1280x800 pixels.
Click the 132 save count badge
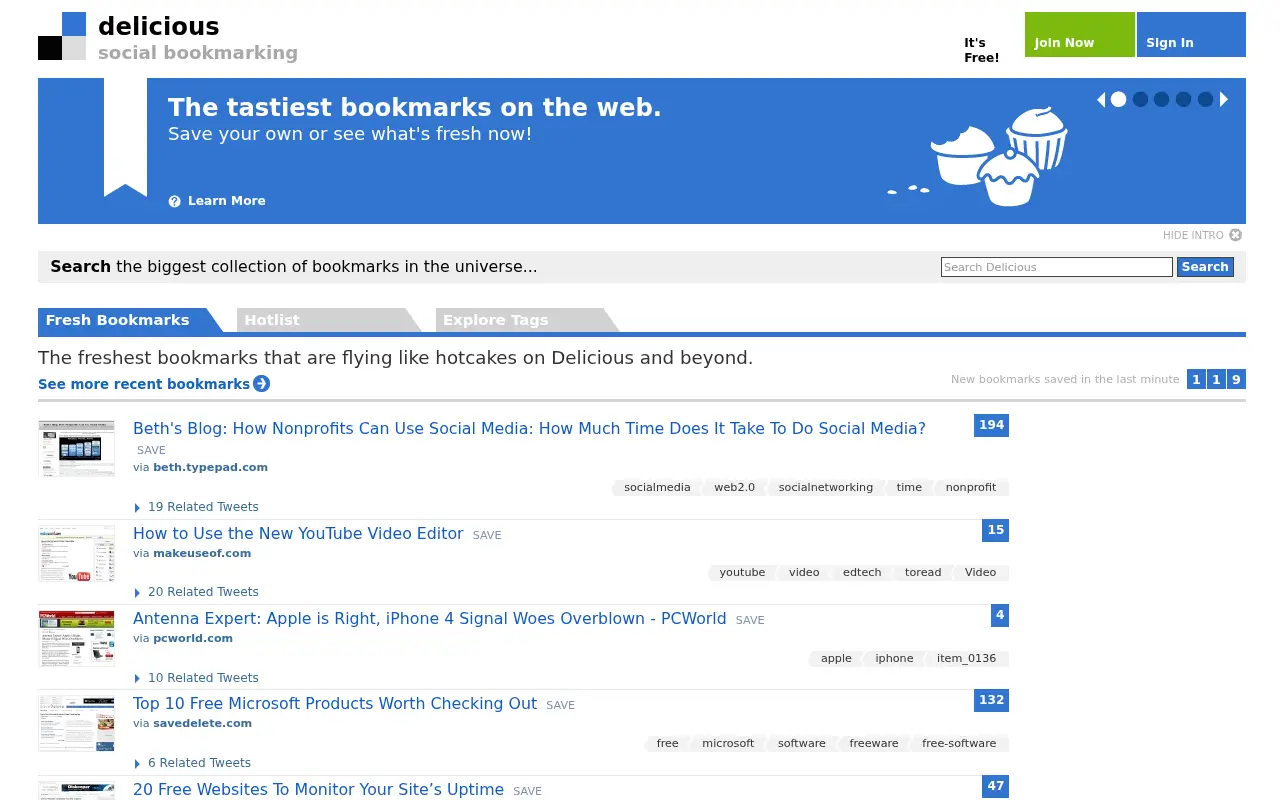991,700
